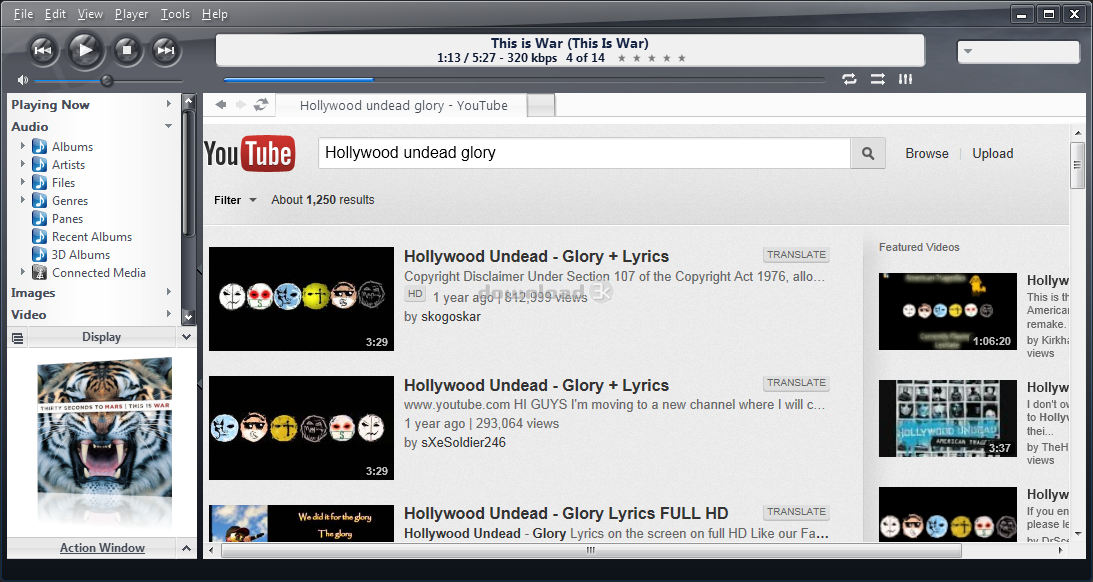The width and height of the screenshot is (1093, 582).
Task: Expand the Artists tree node
Action: click(x=22, y=164)
